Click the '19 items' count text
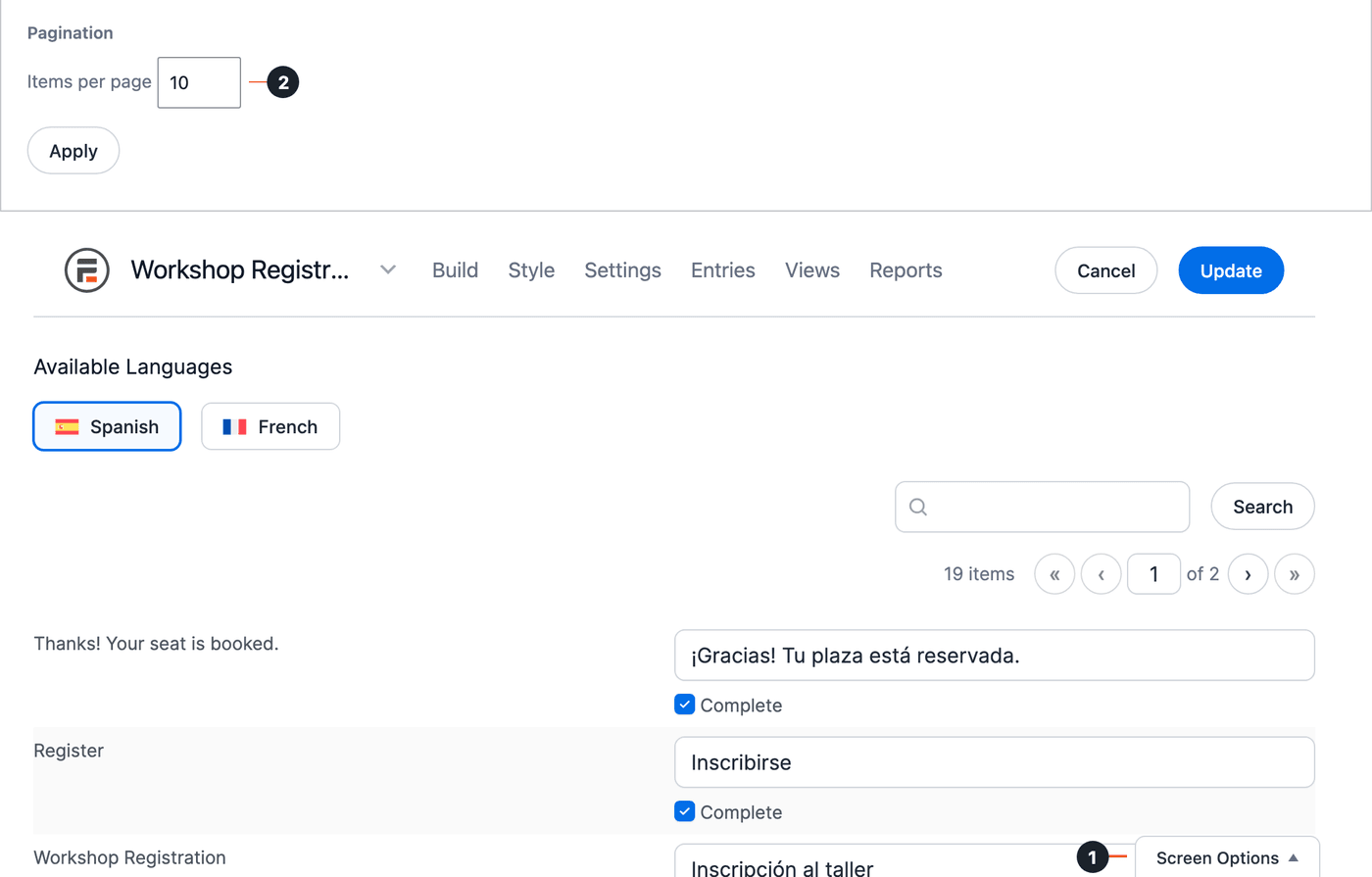 tap(979, 574)
